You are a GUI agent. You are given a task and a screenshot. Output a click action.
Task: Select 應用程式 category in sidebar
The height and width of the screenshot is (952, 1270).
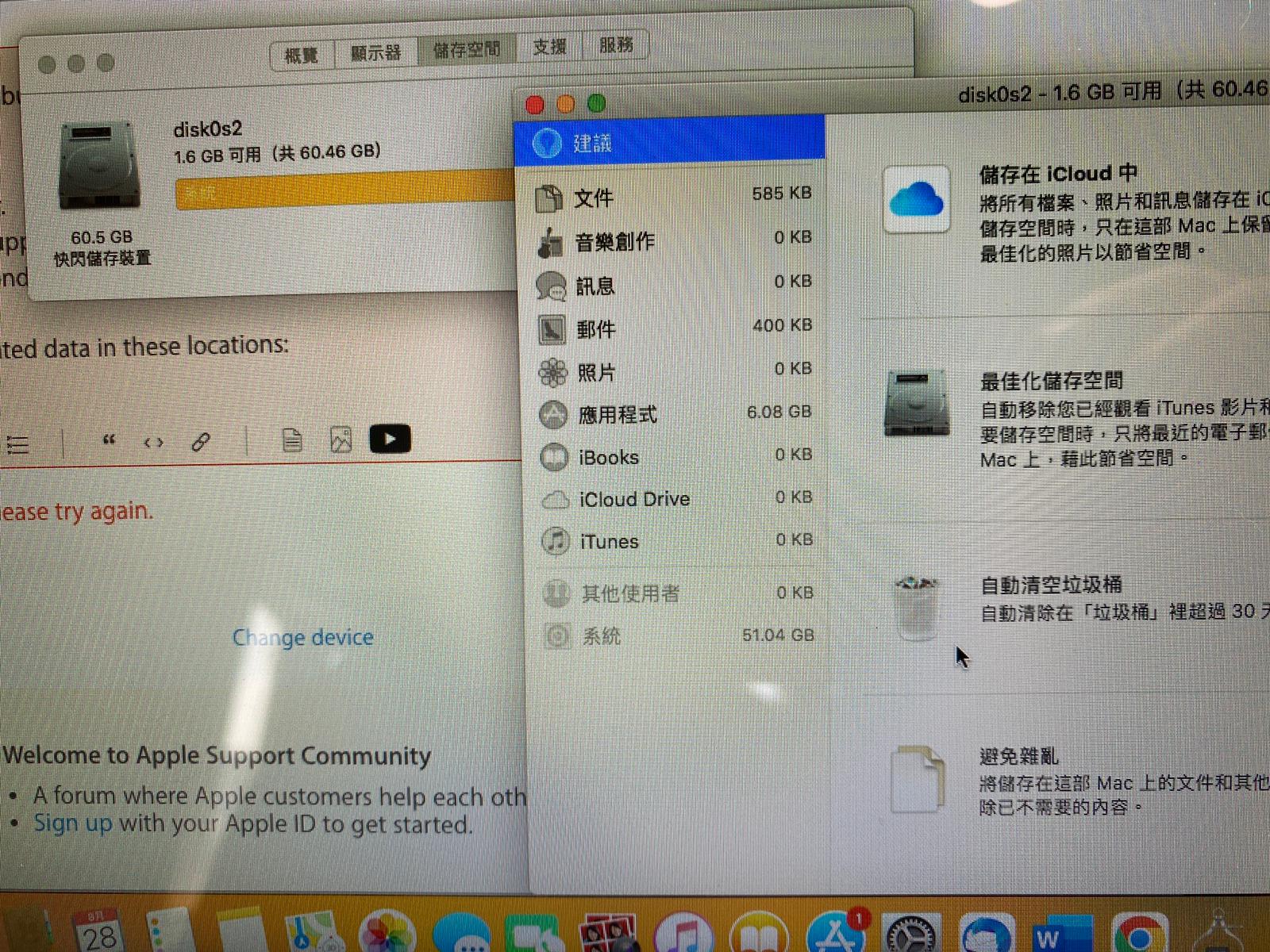pos(675,413)
